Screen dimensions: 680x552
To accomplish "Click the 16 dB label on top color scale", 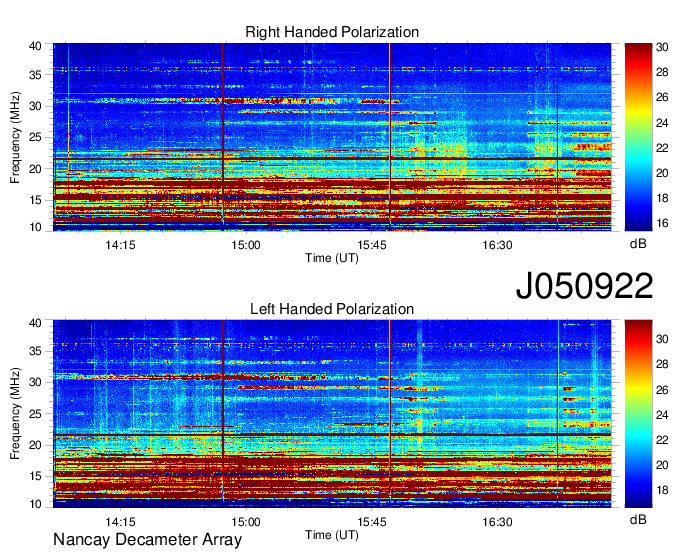I will point(662,223).
